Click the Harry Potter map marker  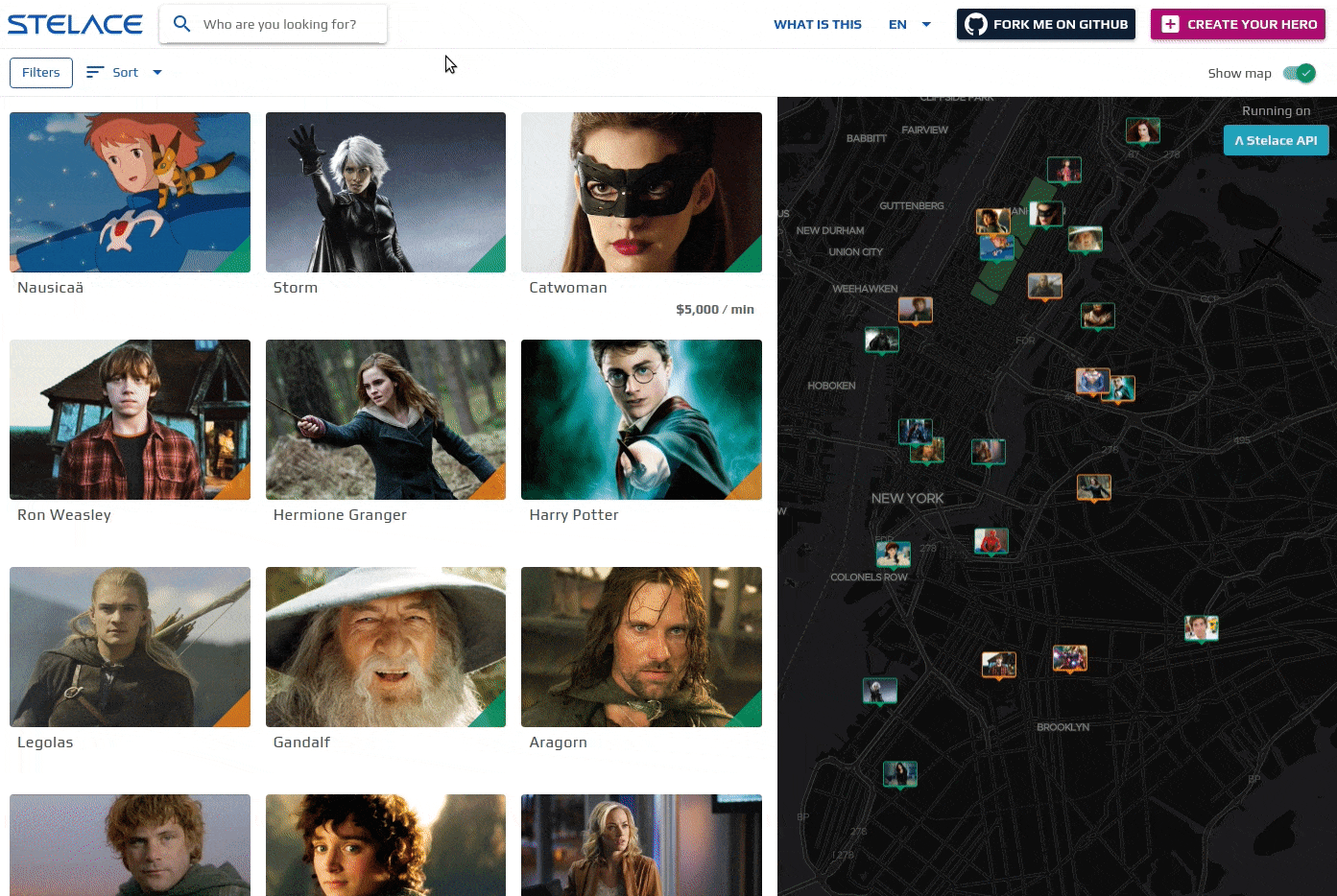click(x=1118, y=388)
